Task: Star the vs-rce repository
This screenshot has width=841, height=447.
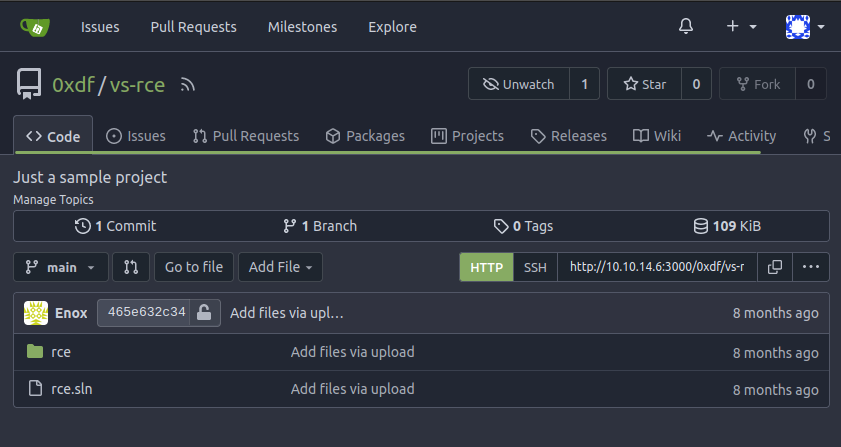Action: pyautogui.click(x=644, y=84)
